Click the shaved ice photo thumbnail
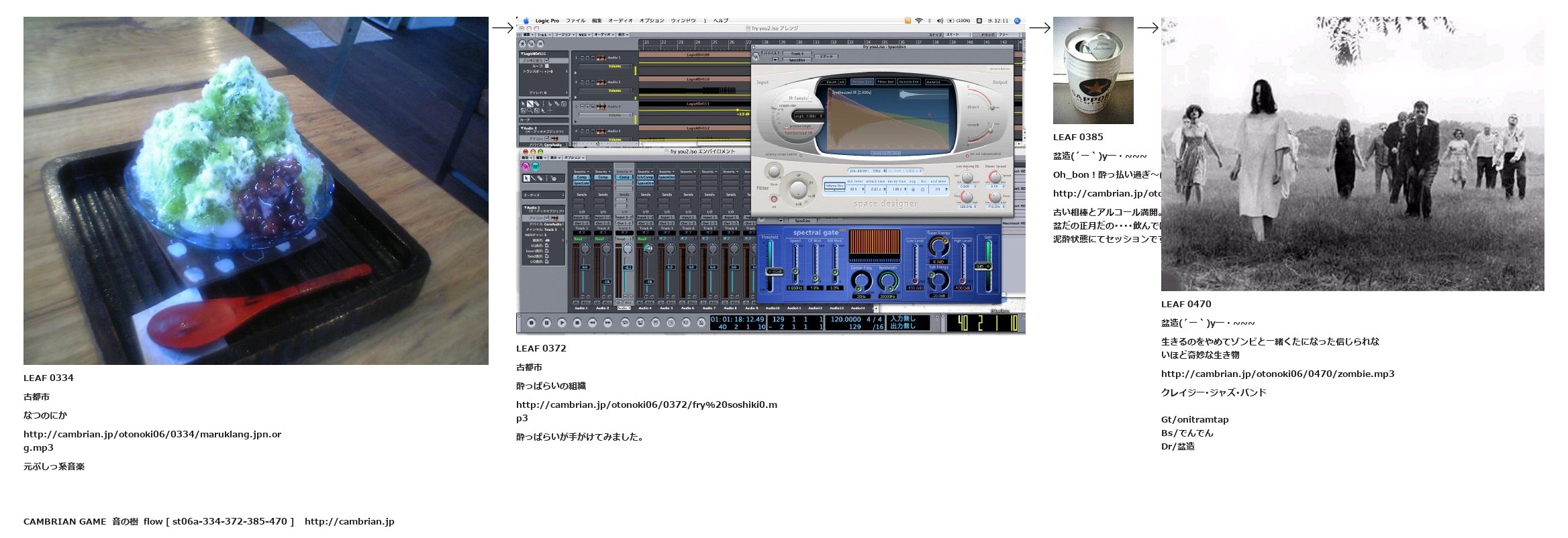This screenshot has width=1568, height=538. pos(256,191)
